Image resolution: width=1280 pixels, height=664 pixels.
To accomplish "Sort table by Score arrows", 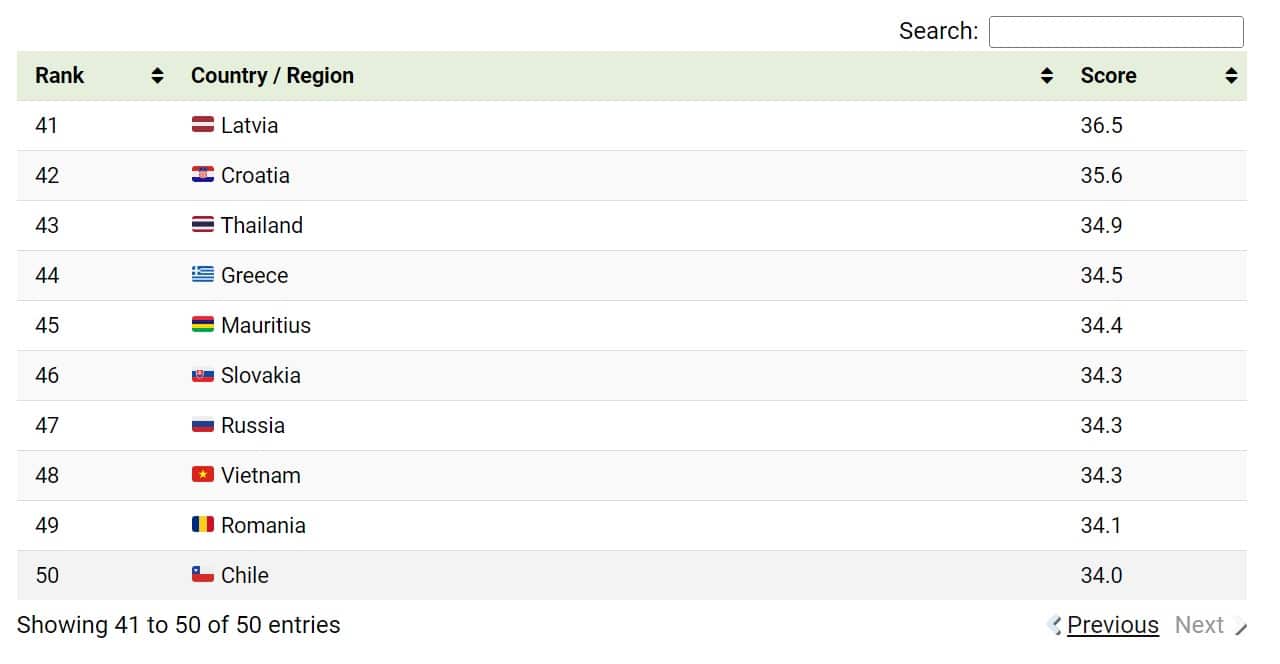I will (x=1232, y=76).
